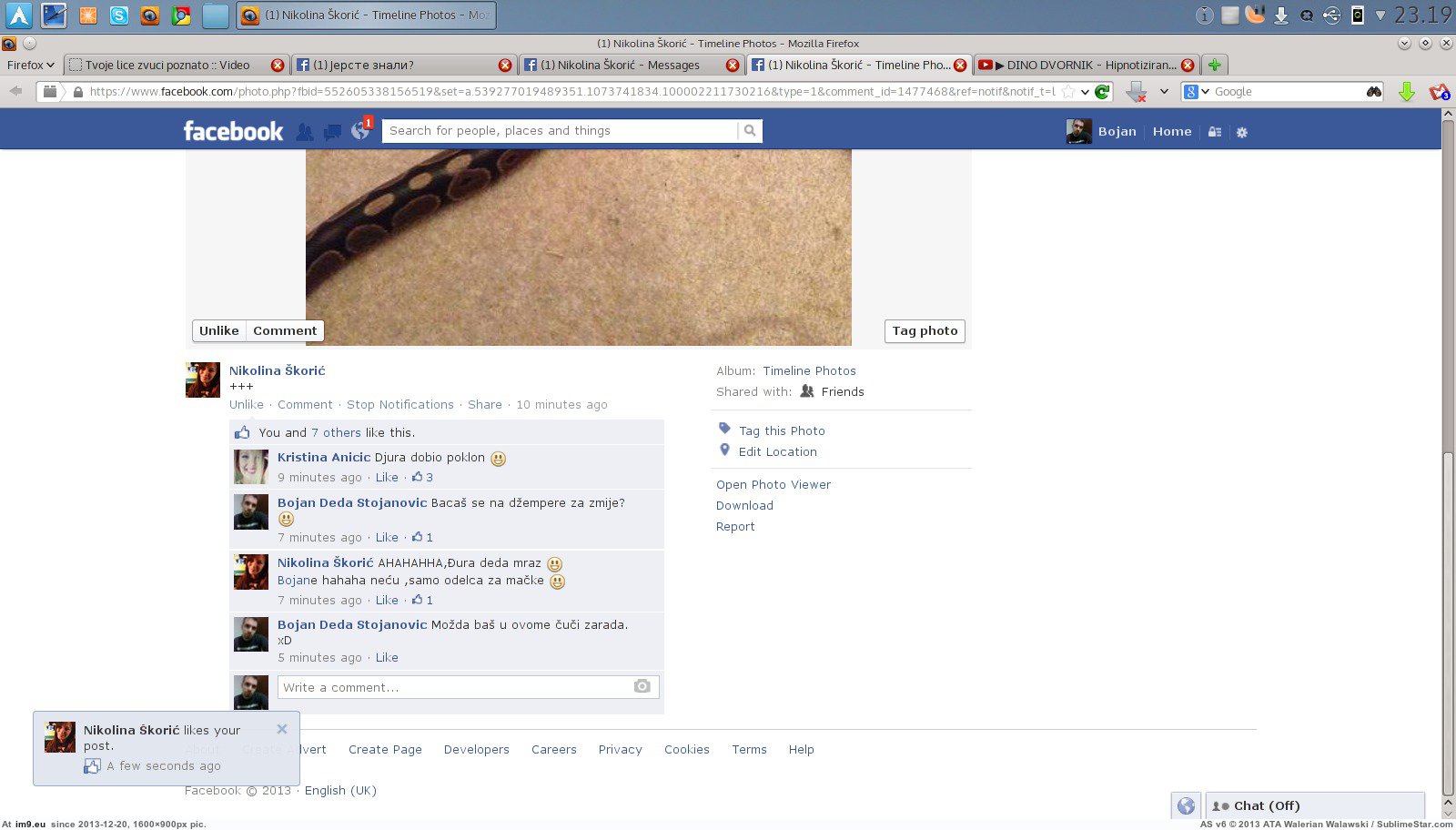
Task: Open the friend requests icon in Facebook header
Action: coord(305,132)
